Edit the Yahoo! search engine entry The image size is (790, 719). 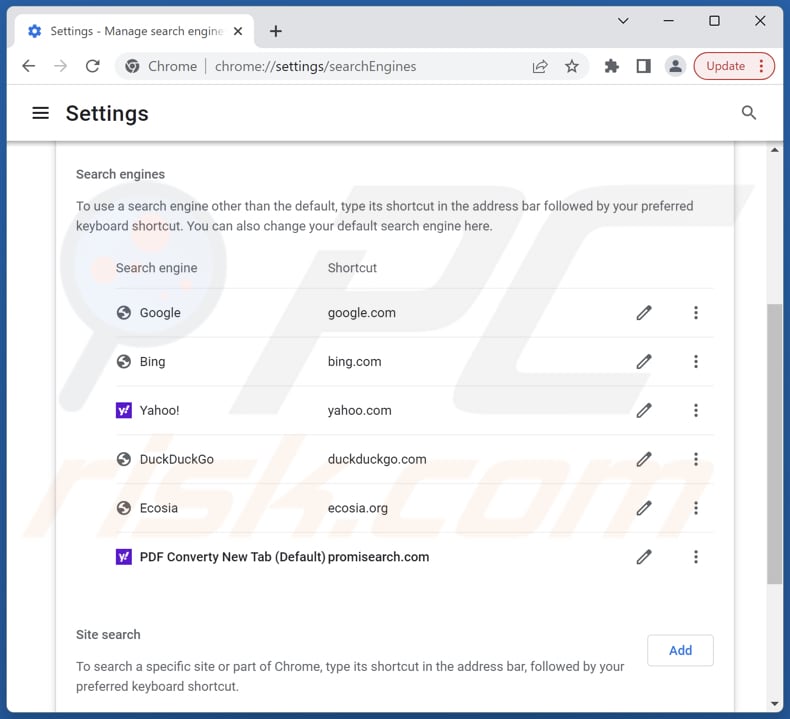tap(643, 411)
